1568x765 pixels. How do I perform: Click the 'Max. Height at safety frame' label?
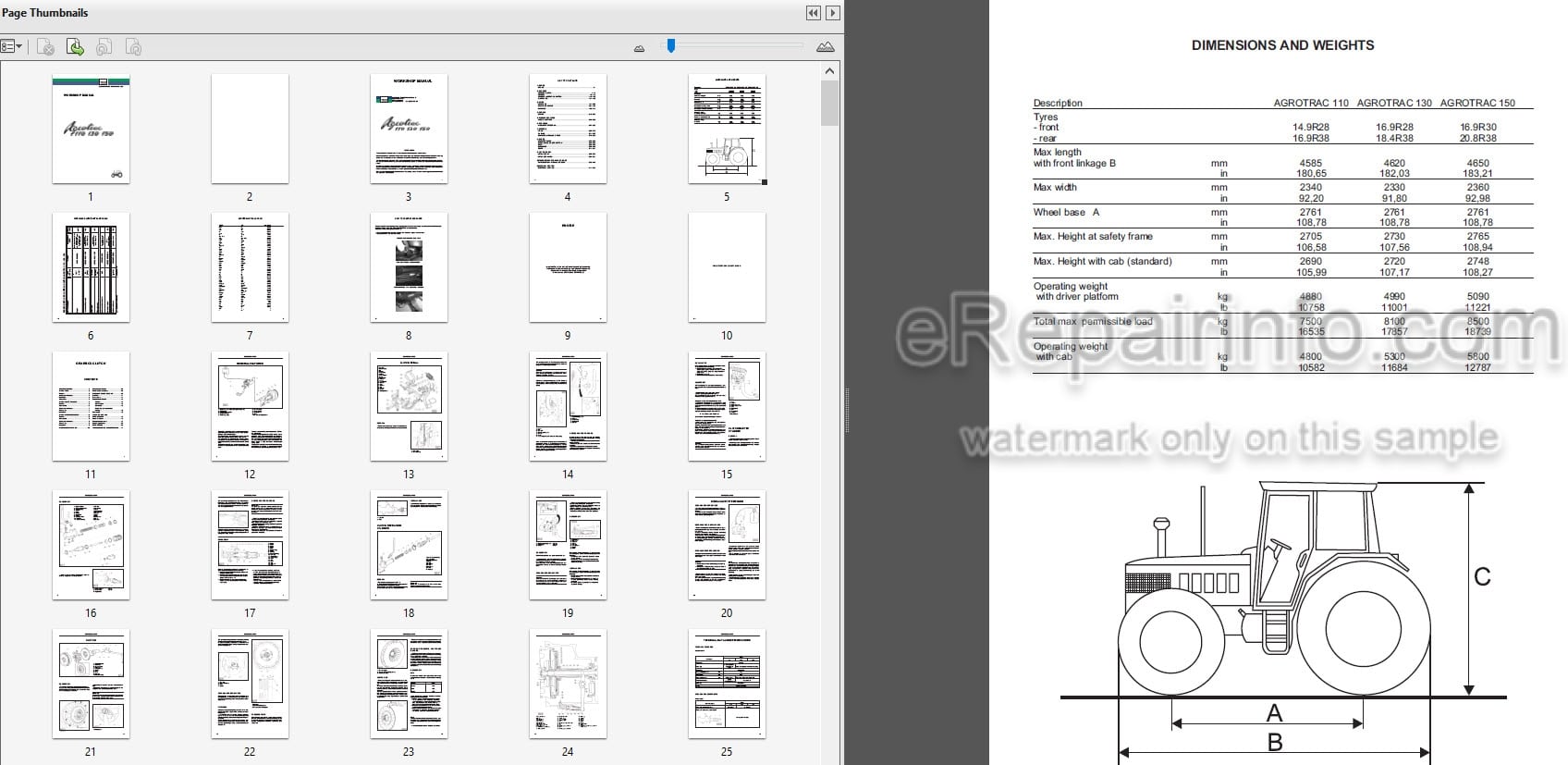pyautogui.click(x=1093, y=236)
